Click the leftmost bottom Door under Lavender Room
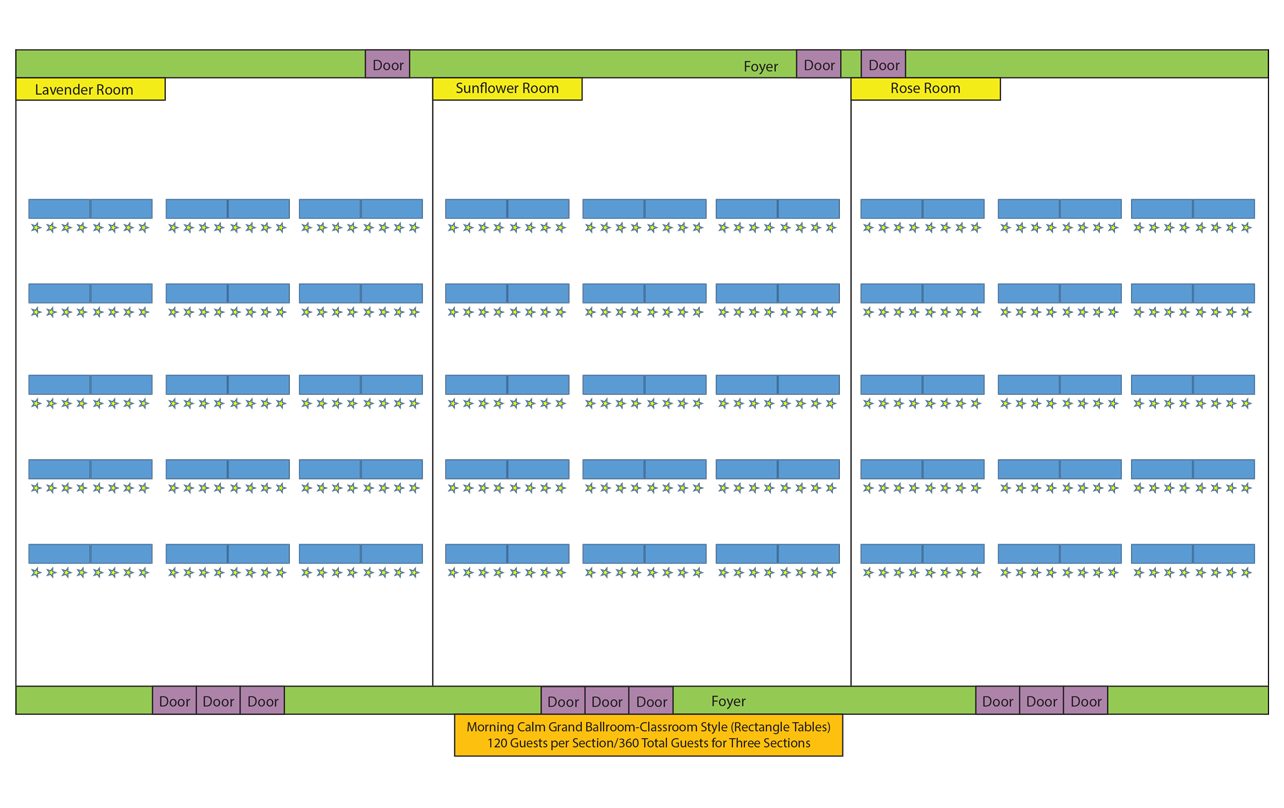 pos(174,700)
